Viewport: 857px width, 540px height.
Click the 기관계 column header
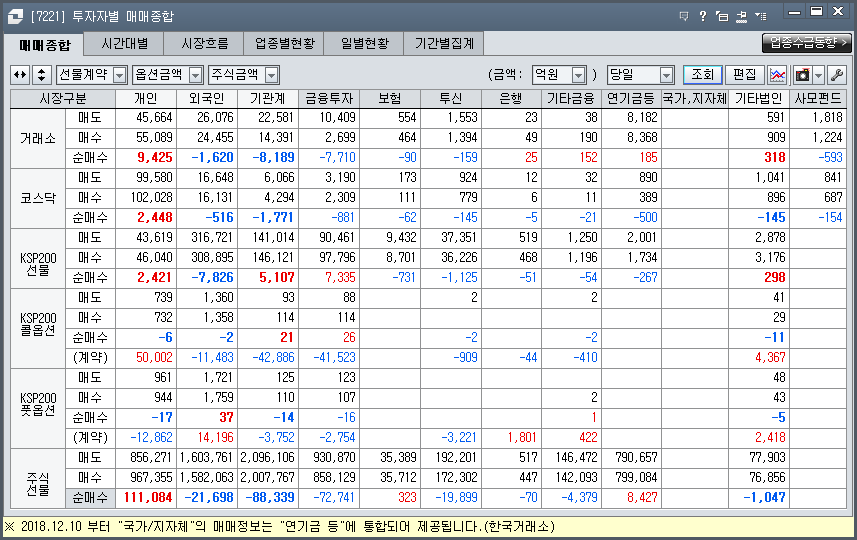tap(268, 98)
